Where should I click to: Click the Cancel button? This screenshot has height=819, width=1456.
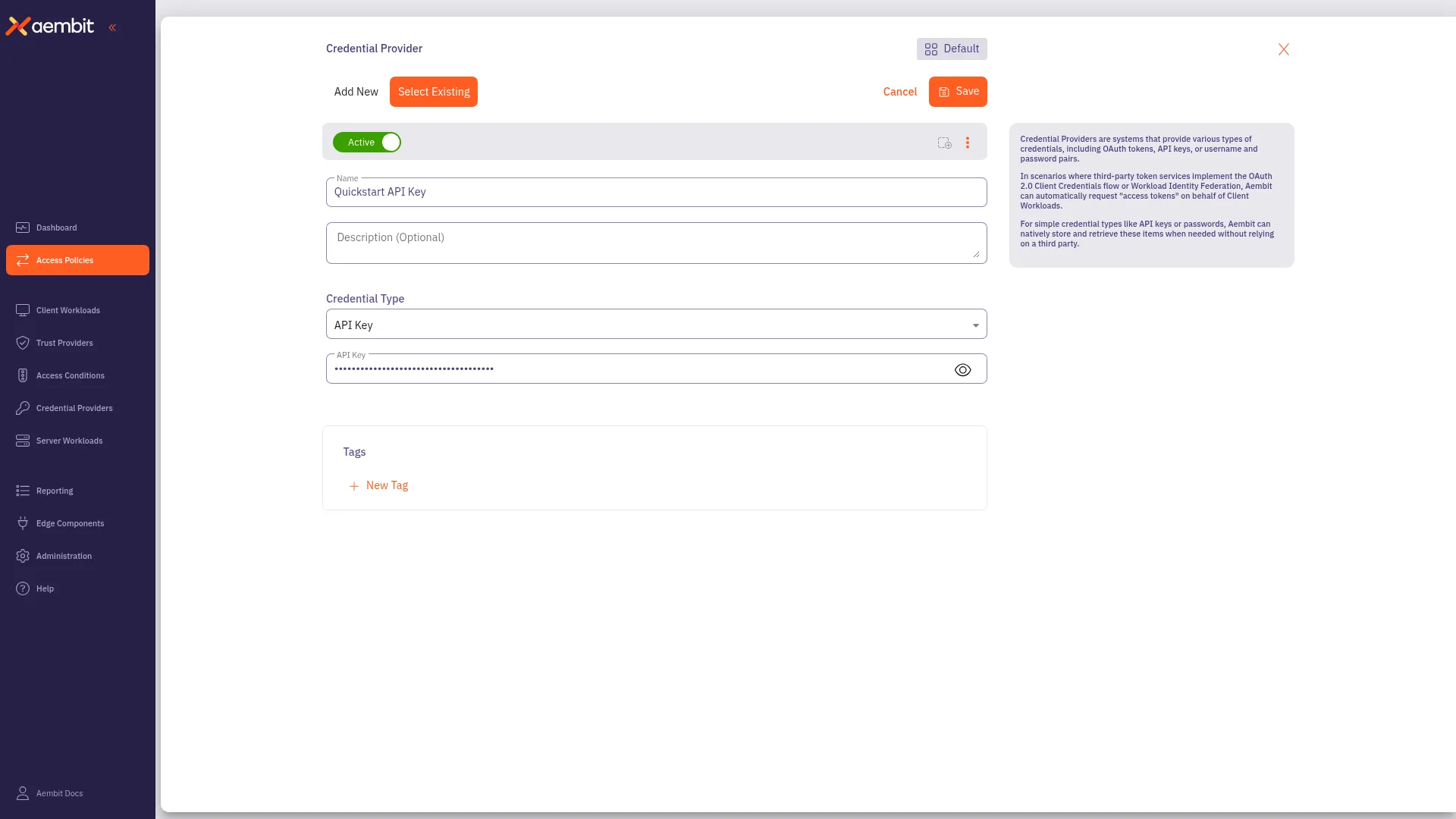[900, 92]
